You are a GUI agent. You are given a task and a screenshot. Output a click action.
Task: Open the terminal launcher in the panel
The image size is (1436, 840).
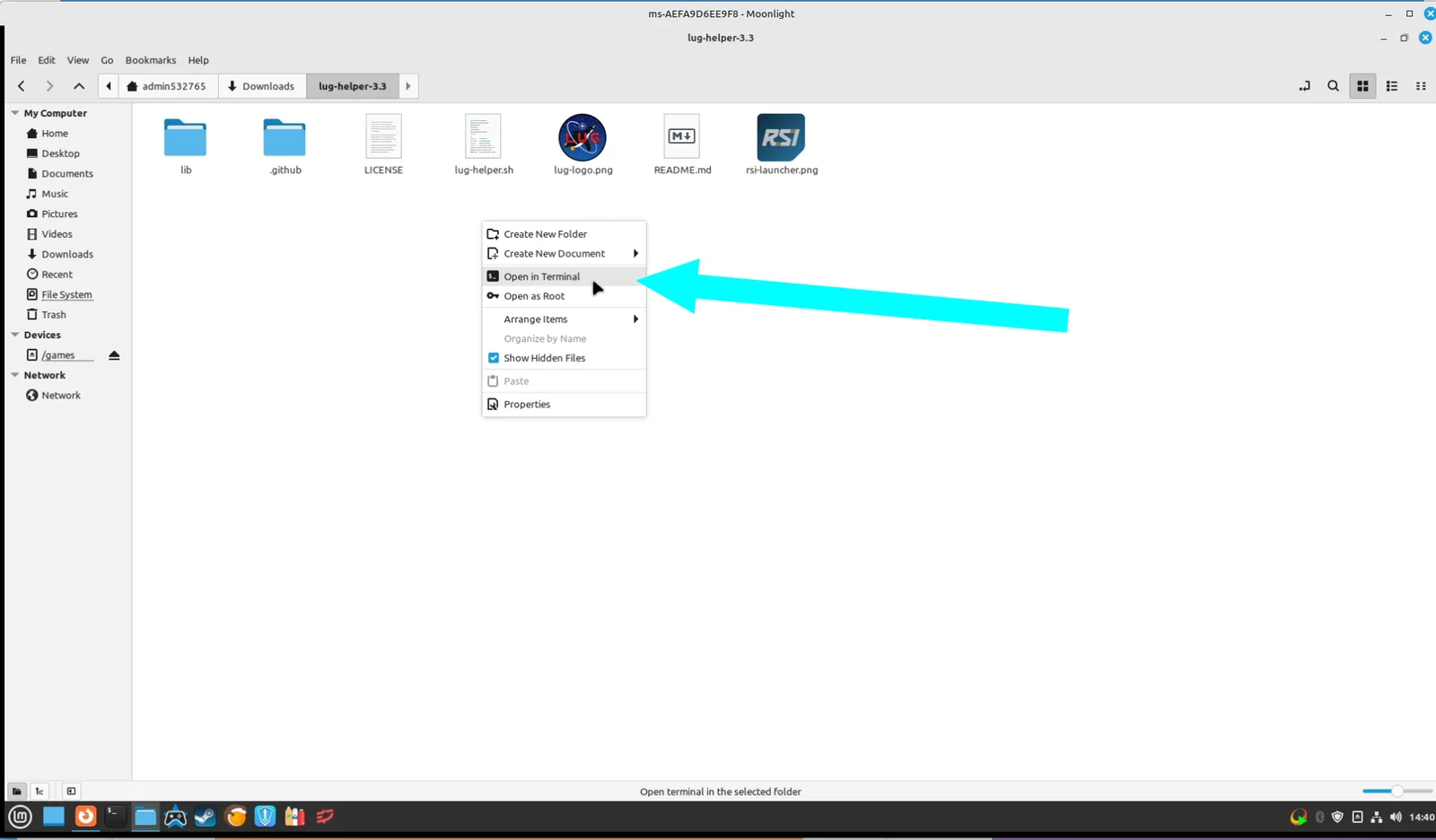(115, 817)
